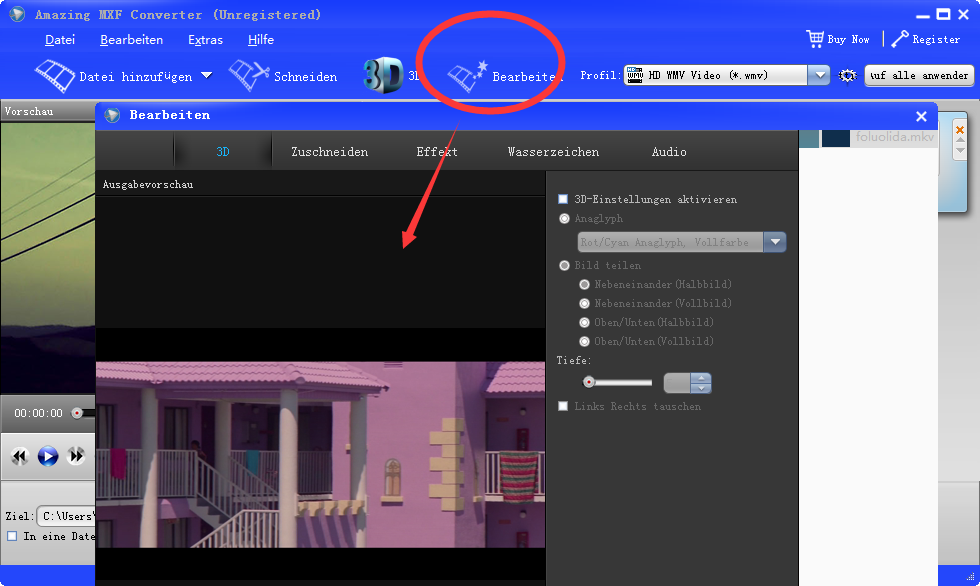This screenshot has height=586, width=980.
Task: Click the Register key icon
Action: tap(900, 39)
